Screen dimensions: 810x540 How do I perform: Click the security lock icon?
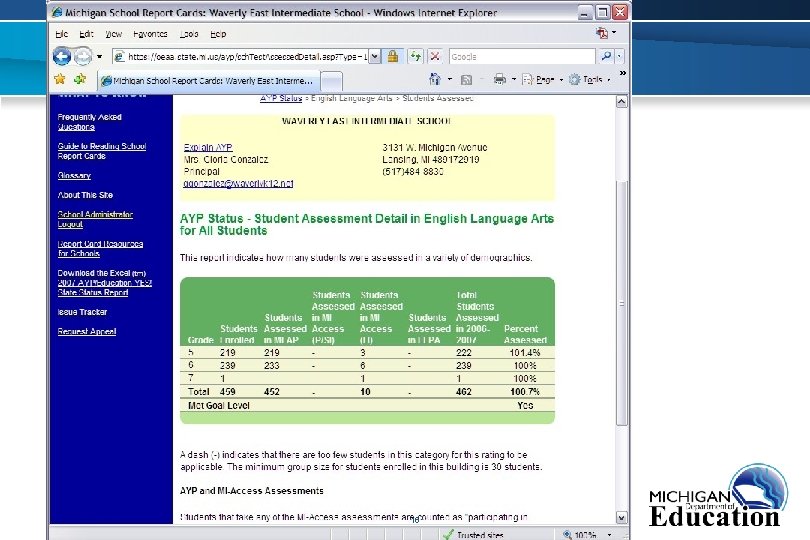pyautogui.click(x=393, y=56)
